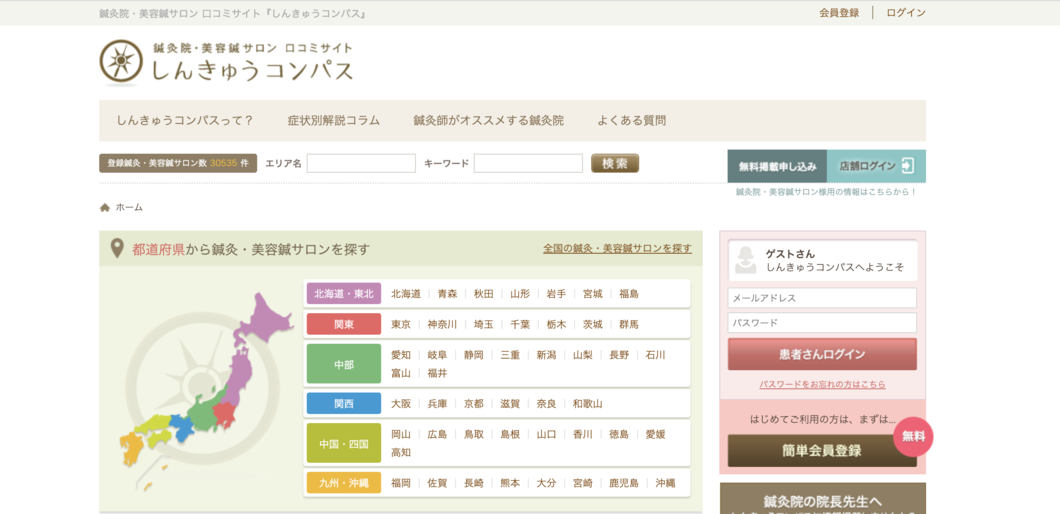
Task: Click 全国の鍼灸・美容鍼サロンを探す link
Action: (x=617, y=249)
